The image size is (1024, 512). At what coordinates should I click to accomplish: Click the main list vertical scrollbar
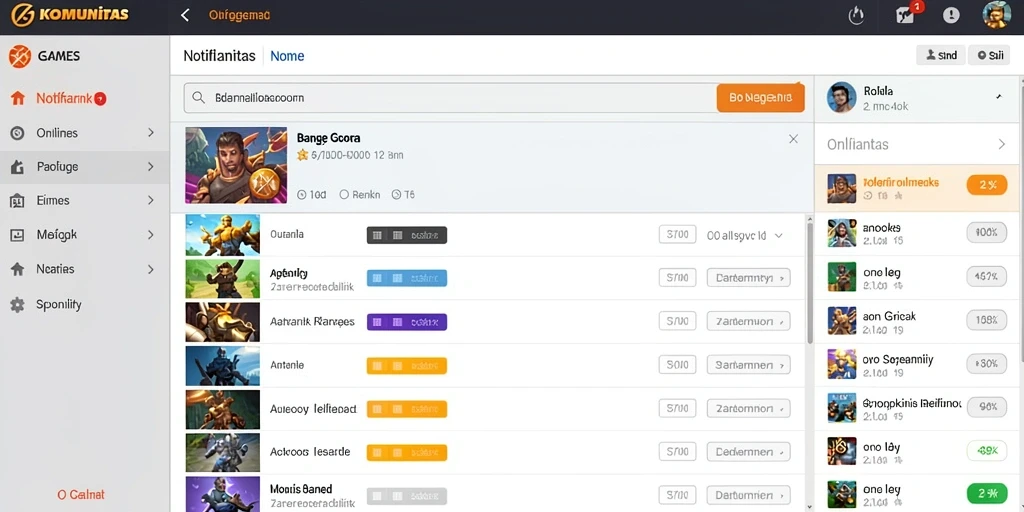pyautogui.click(x=810, y=283)
